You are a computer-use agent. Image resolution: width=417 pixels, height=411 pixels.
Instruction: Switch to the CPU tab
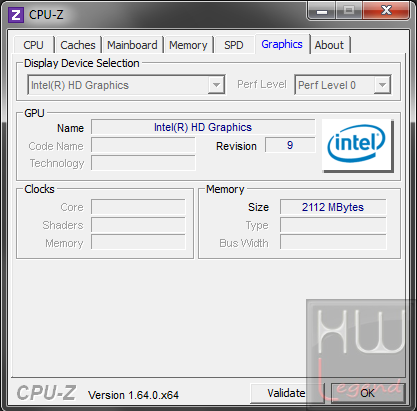pyautogui.click(x=33, y=45)
